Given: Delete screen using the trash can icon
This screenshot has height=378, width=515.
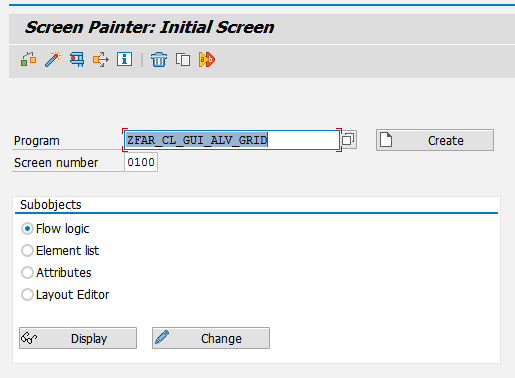Looking at the screenshot, I should (x=159, y=60).
